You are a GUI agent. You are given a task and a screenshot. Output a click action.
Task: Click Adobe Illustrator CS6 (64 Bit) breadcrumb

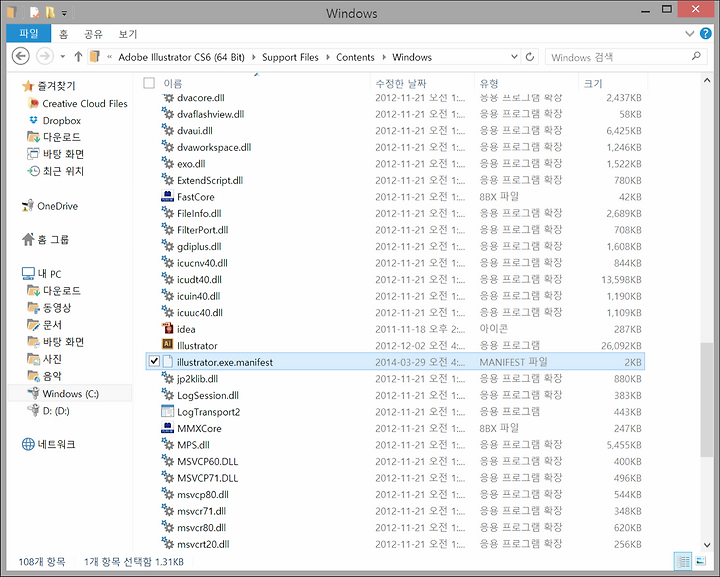tap(181, 57)
